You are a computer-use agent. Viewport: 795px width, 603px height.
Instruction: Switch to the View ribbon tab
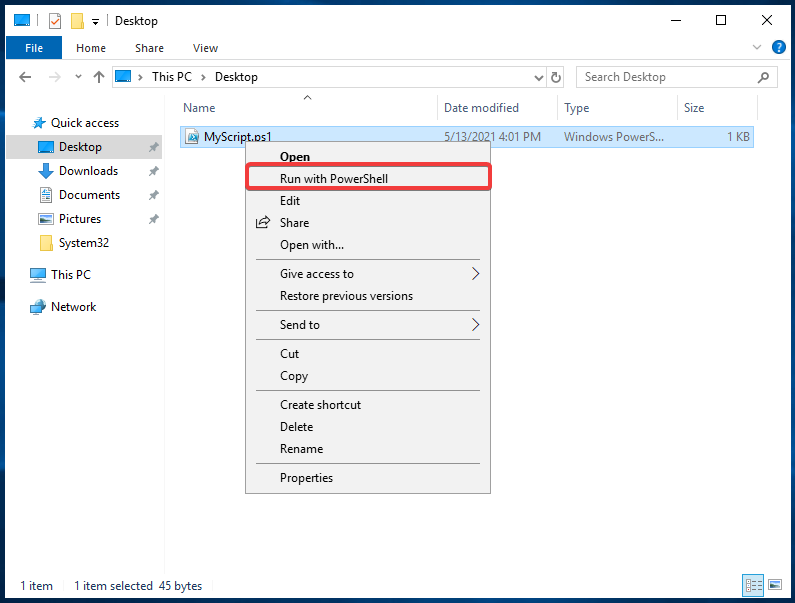point(205,48)
